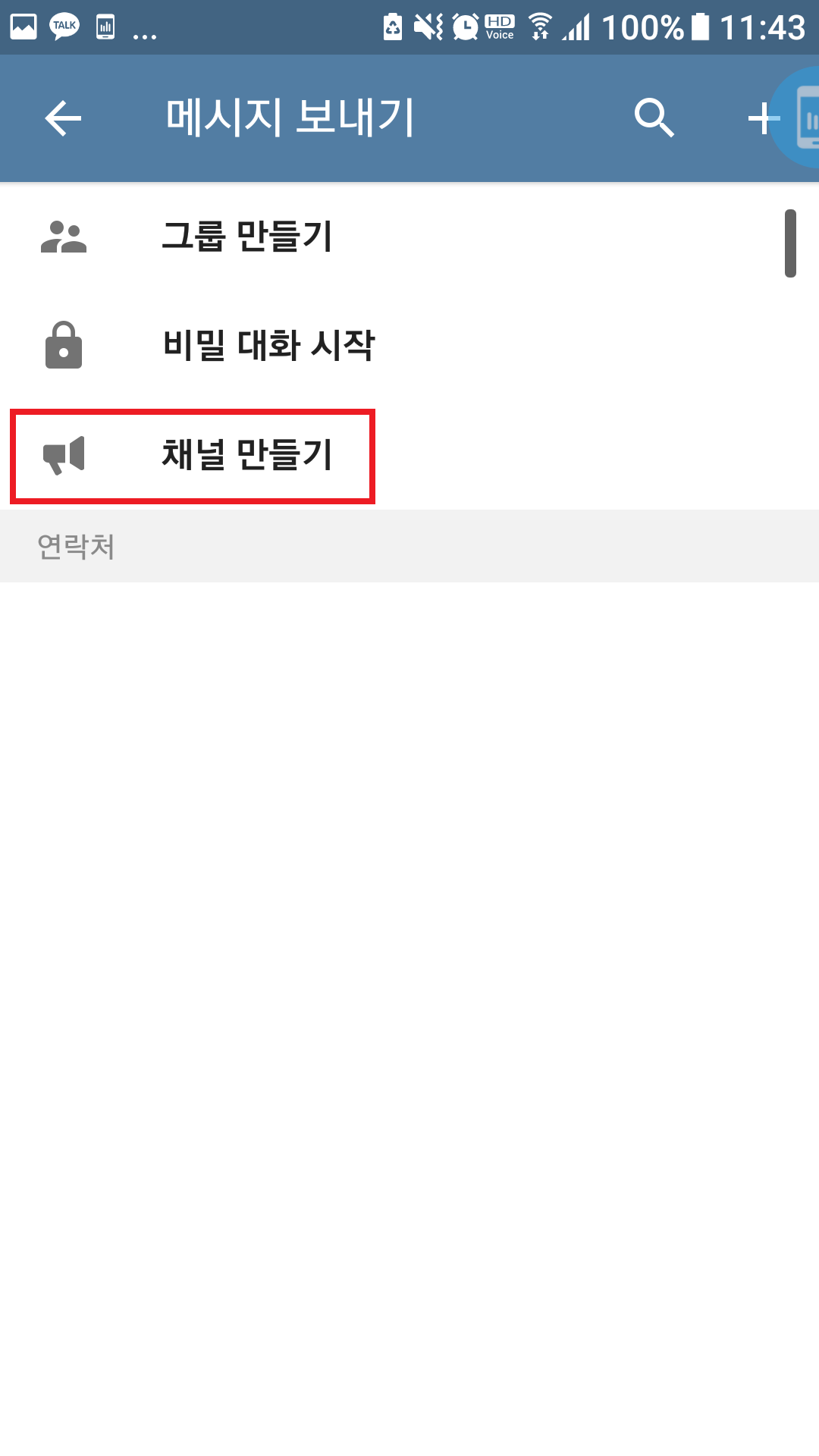Tap the muted vibrate status icon
819x1456 pixels.
[x=428, y=27]
